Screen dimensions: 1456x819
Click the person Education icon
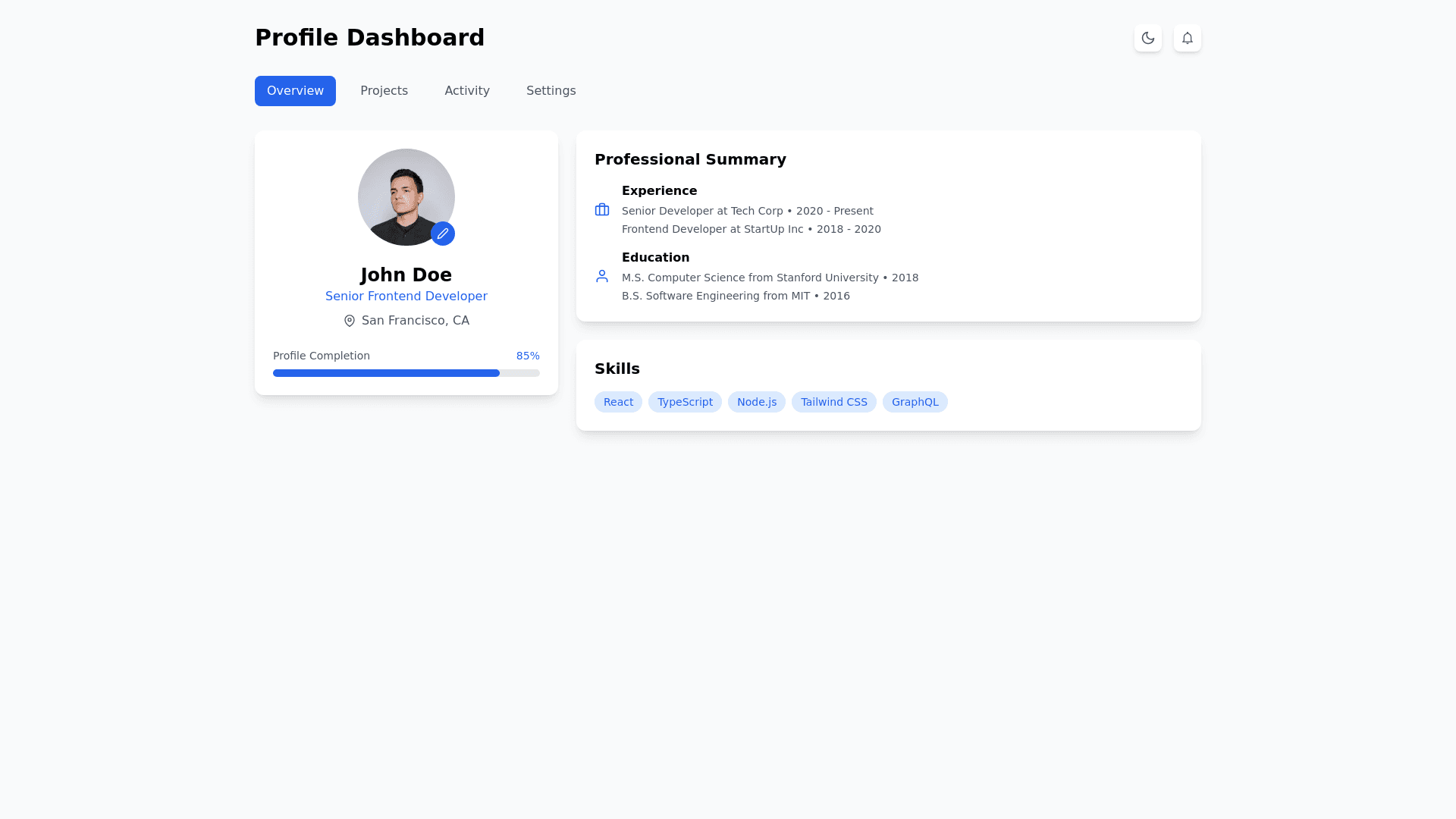click(x=602, y=277)
